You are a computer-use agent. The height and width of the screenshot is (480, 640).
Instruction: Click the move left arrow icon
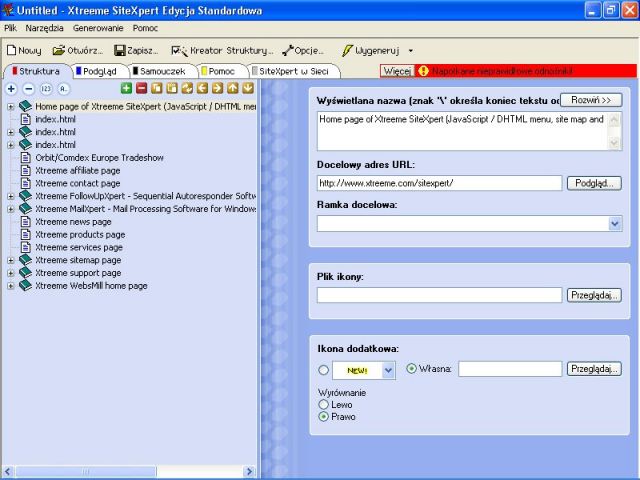click(x=202, y=88)
